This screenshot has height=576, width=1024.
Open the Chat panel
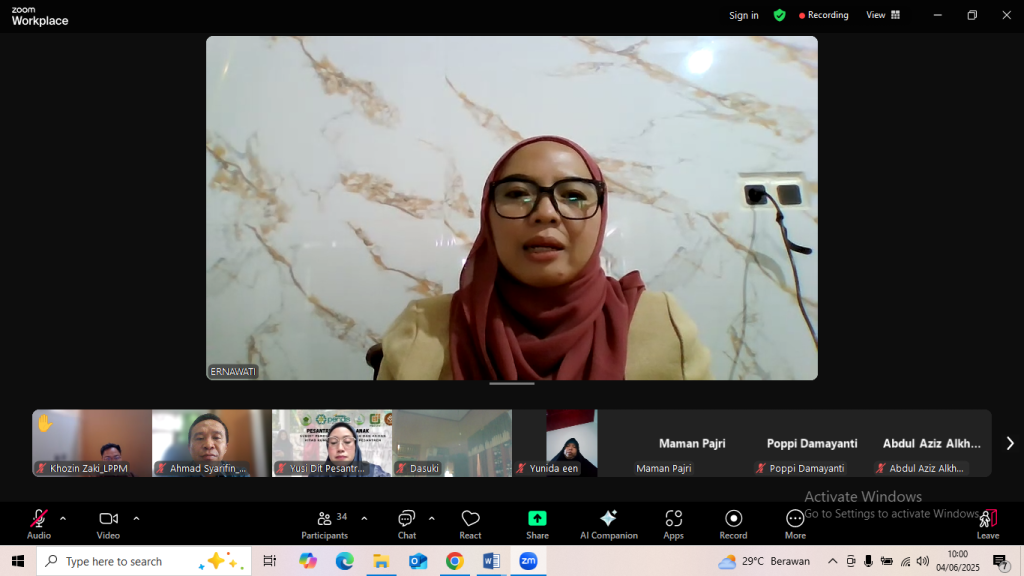(x=406, y=524)
